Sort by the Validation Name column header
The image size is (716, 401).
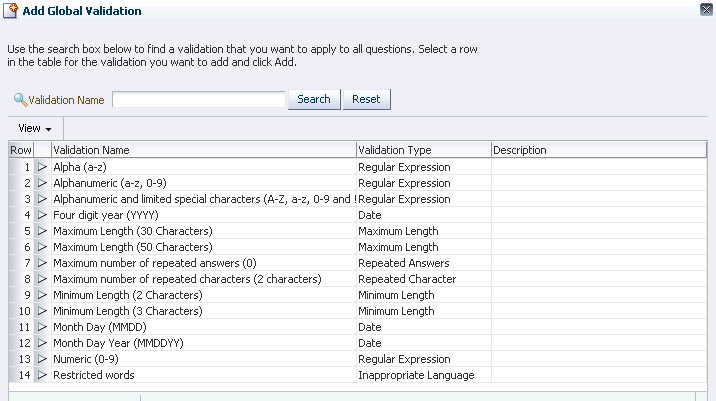204,150
